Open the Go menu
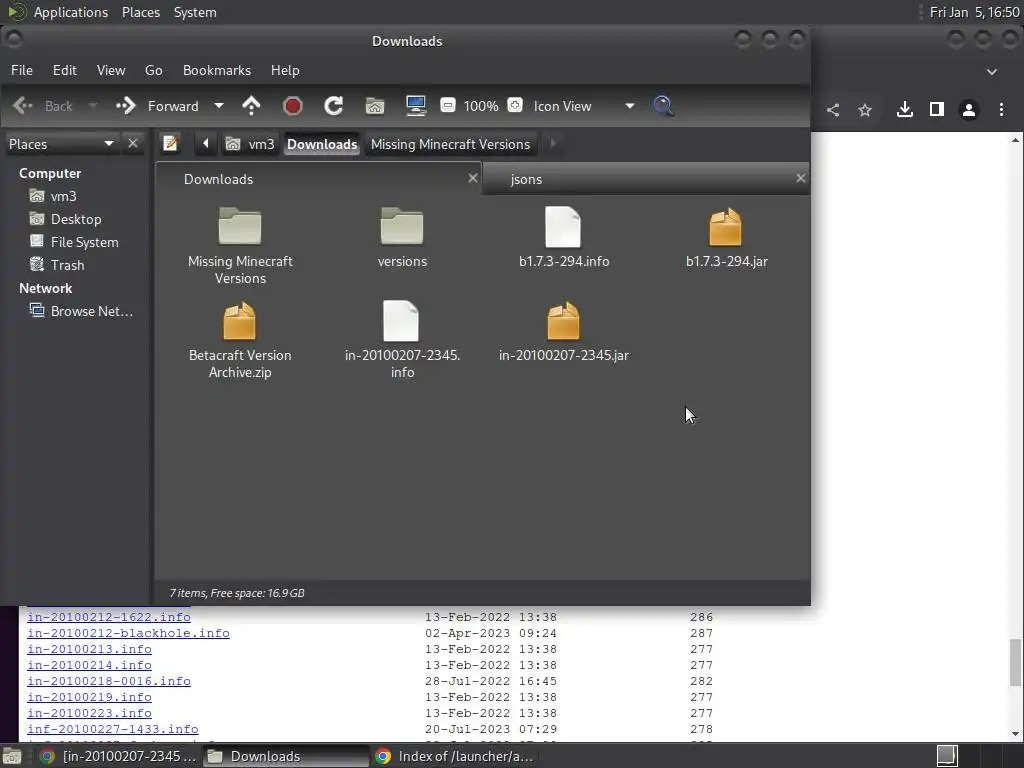 (x=153, y=70)
